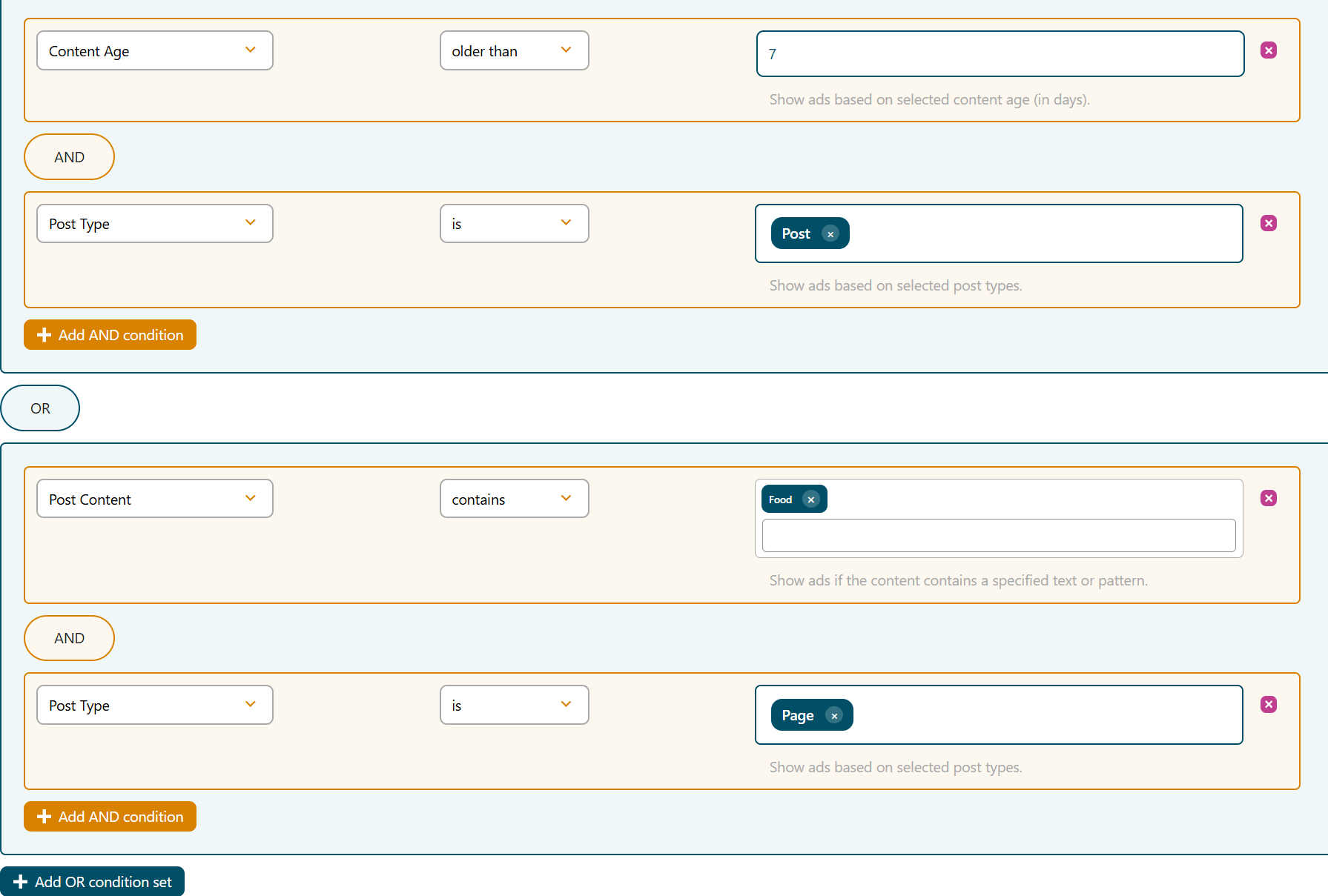This screenshot has width=1328, height=896.
Task: Toggle the OR connector between condition sets
Action: (x=40, y=408)
